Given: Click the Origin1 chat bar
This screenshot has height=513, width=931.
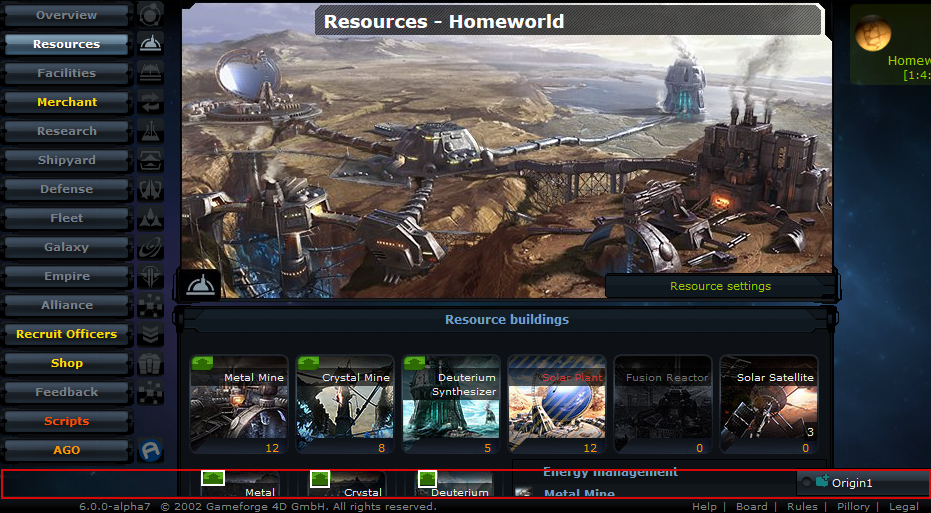Looking at the screenshot, I should coord(863,483).
